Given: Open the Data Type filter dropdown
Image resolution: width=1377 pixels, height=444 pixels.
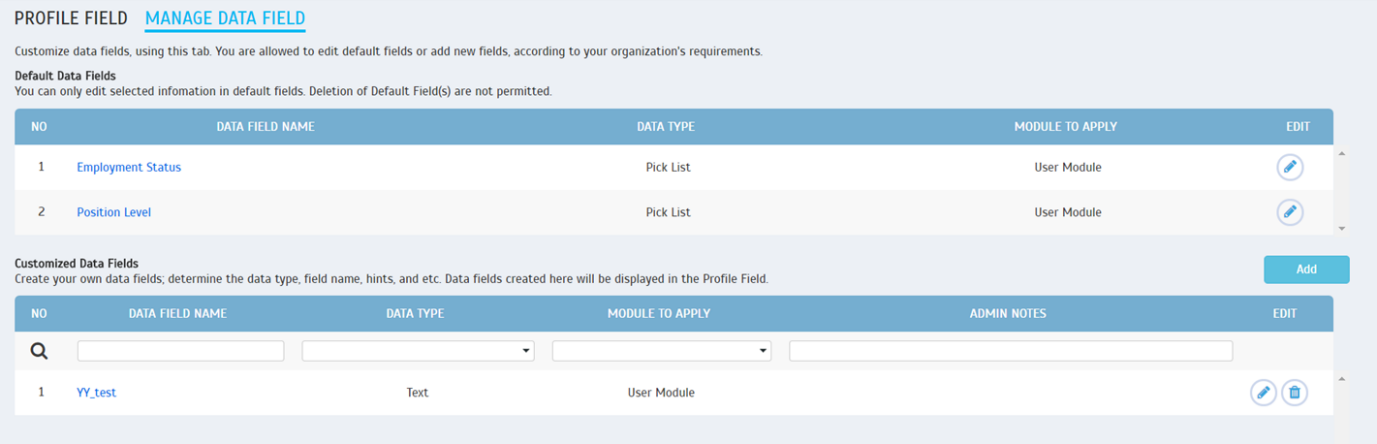Looking at the screenshot, I should pyautogui.click(x=418, y=351).
